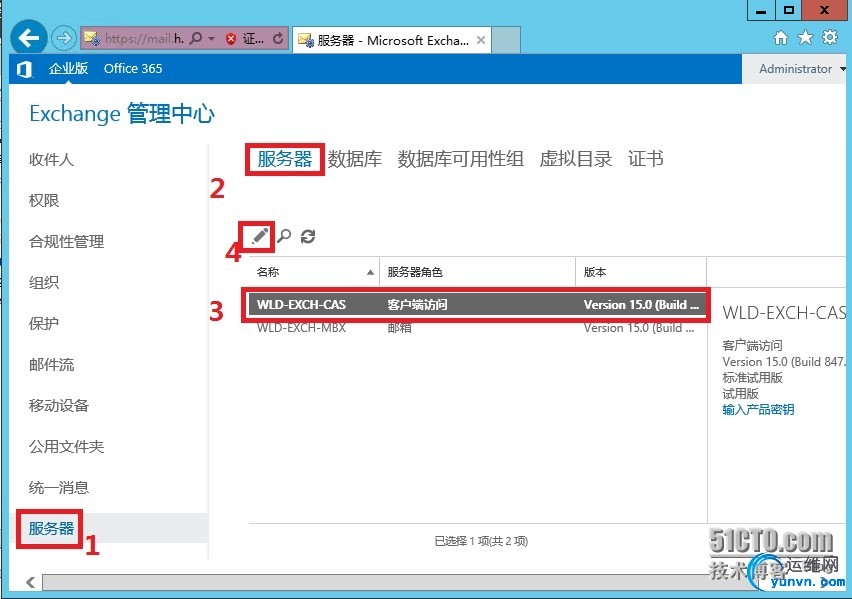Open 邮件流 in the left navigation

(x=52, y=364)
